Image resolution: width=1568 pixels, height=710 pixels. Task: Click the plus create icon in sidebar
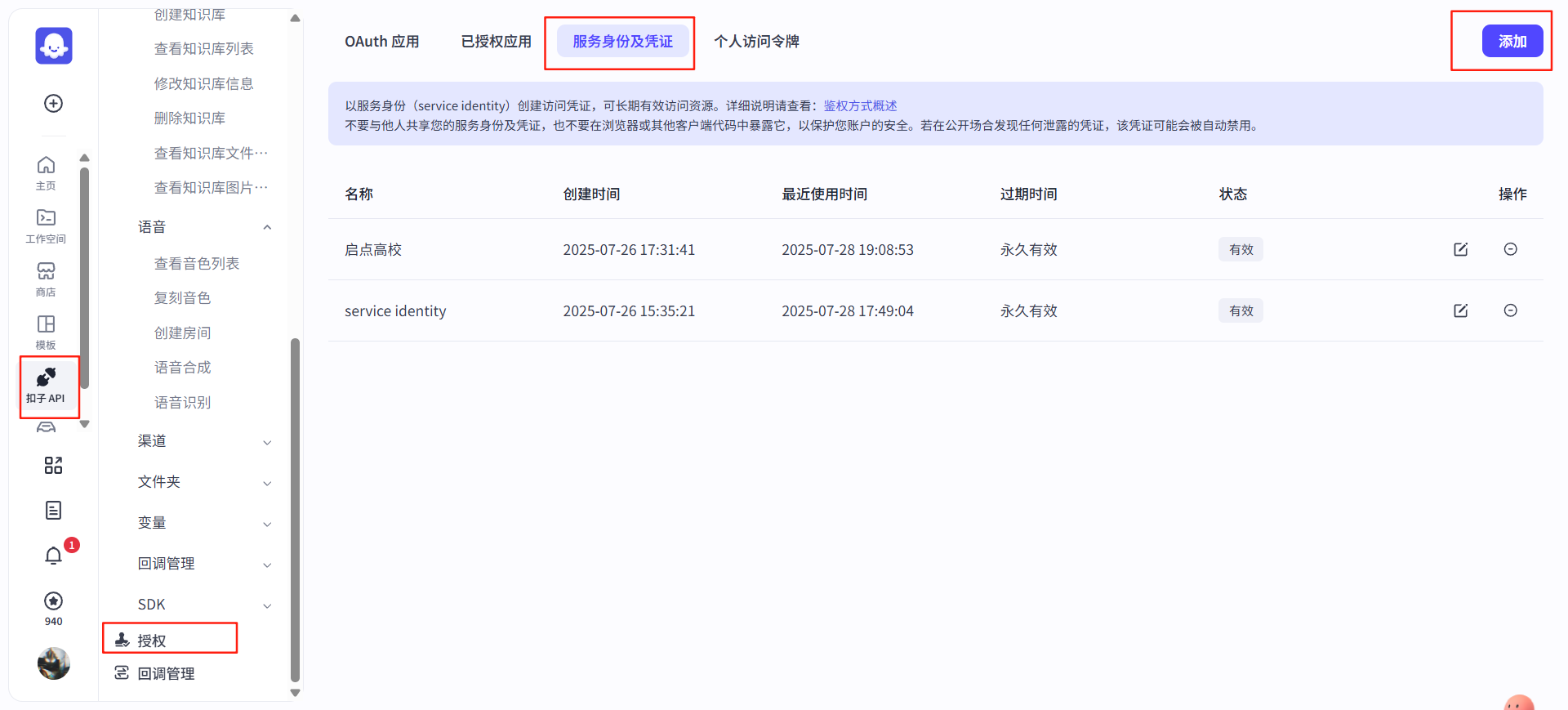(x=53, y=104)
